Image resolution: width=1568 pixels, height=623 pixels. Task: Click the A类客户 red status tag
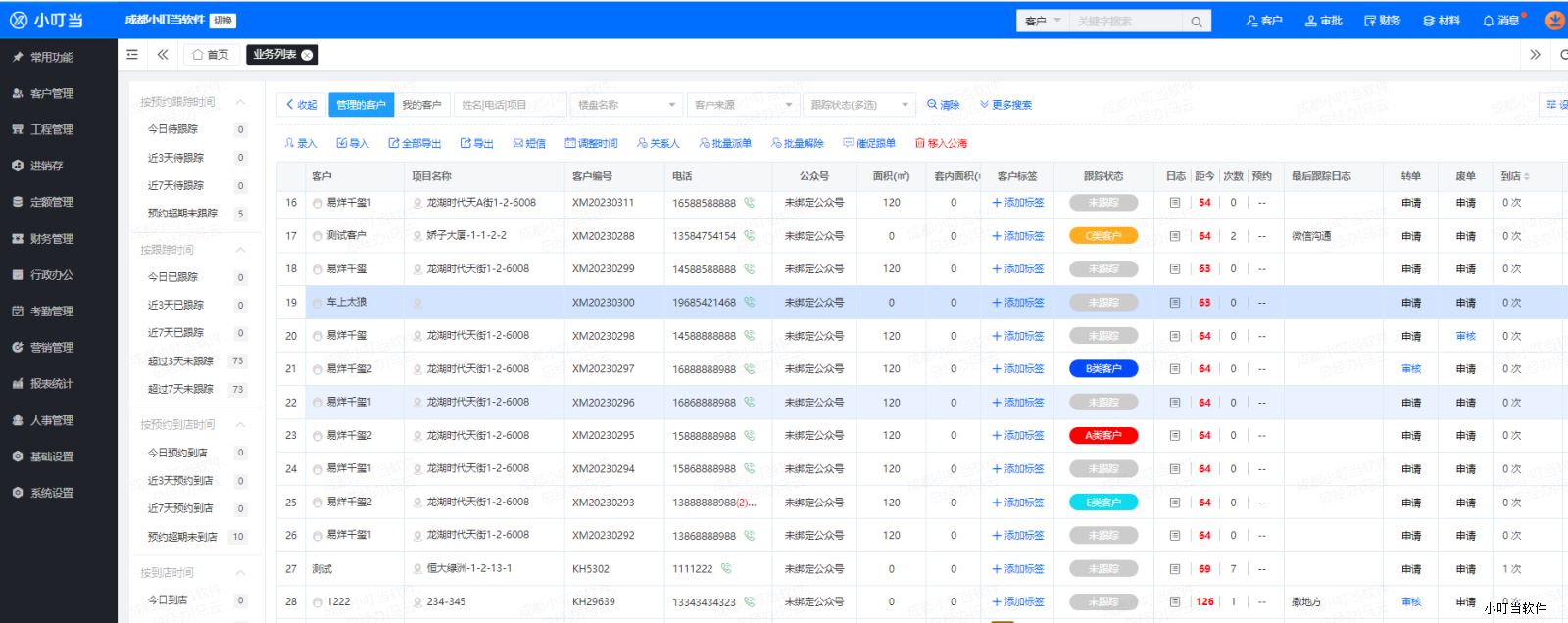pyautogui.click(x=1103, y=435)
